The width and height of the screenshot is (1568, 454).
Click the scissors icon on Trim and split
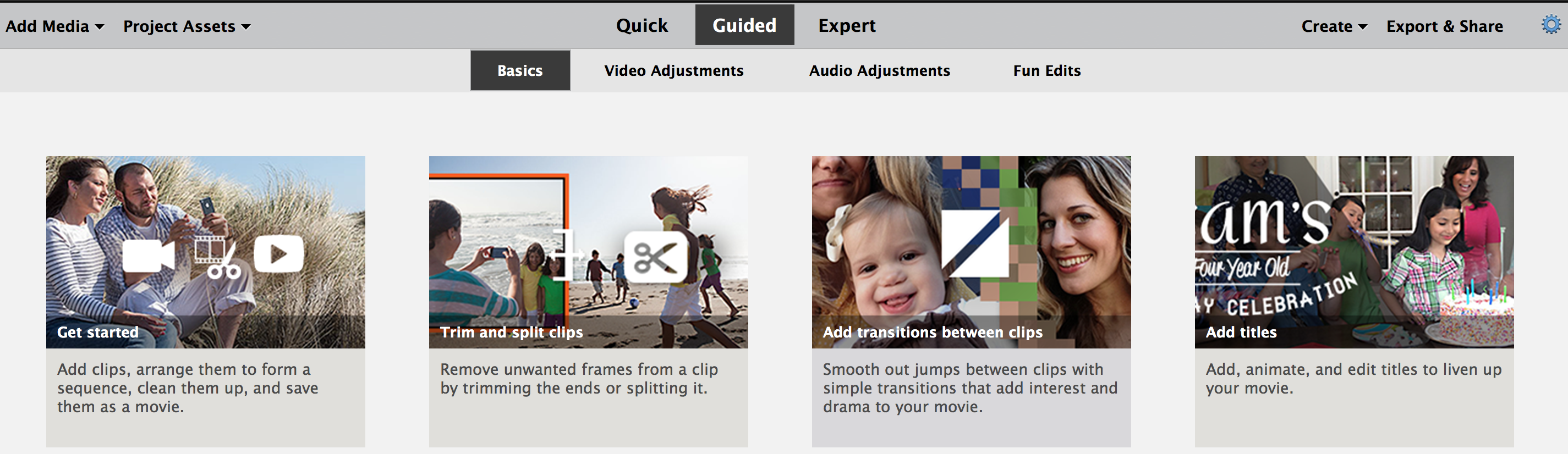[656, 257]
